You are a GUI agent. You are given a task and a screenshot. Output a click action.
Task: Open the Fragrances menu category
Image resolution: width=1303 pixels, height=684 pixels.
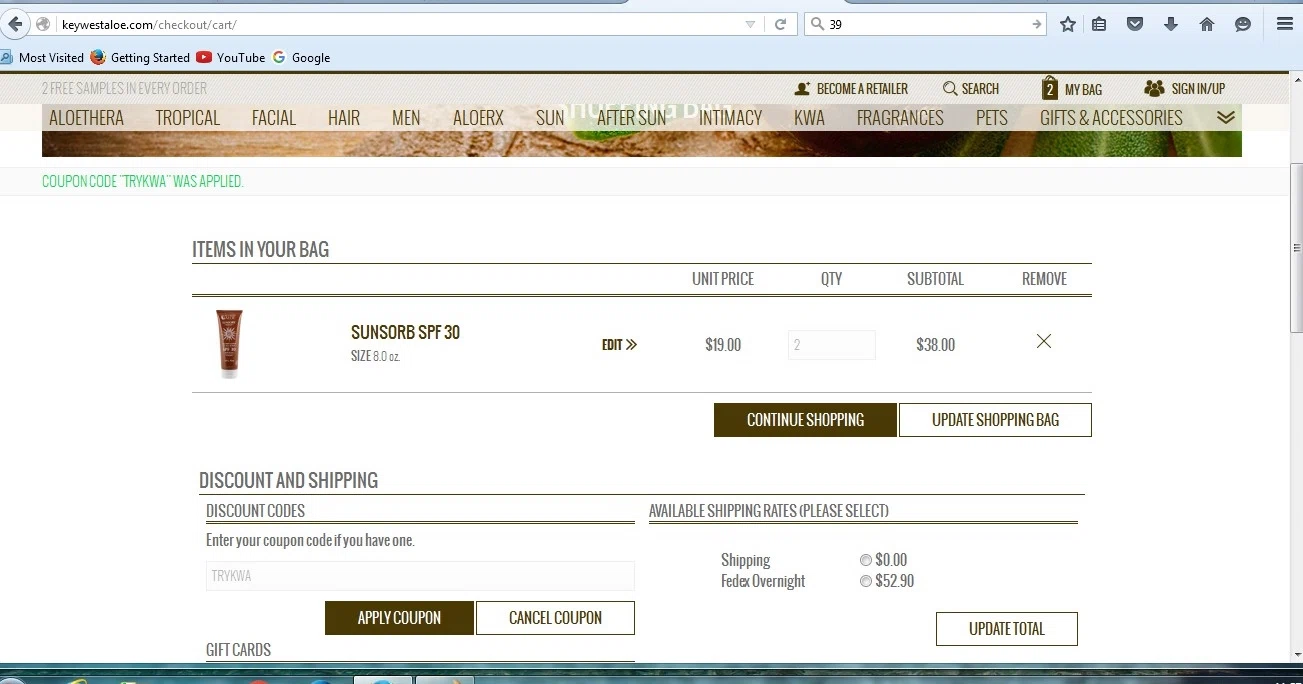coord(900,118)
